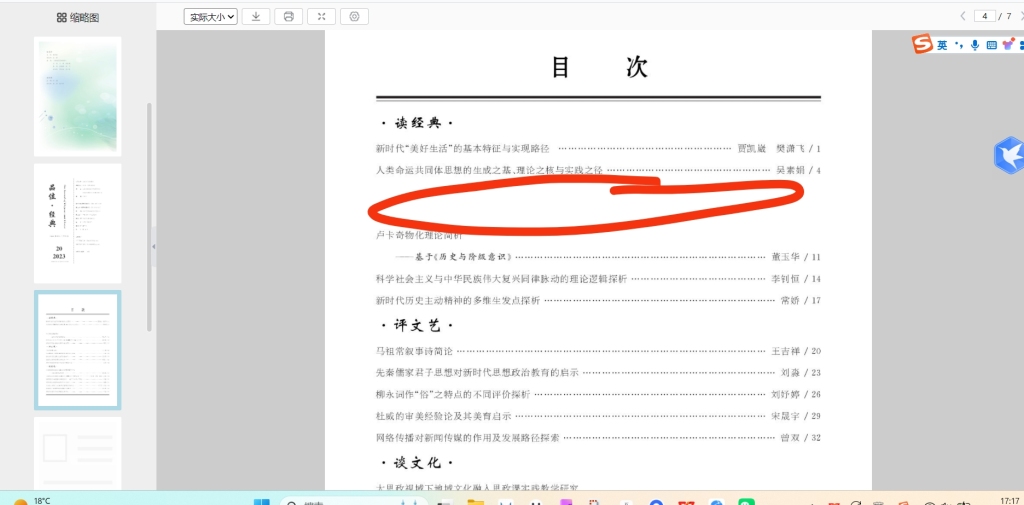
Task: Click the print icon in the toolbar
Action: 288,16
